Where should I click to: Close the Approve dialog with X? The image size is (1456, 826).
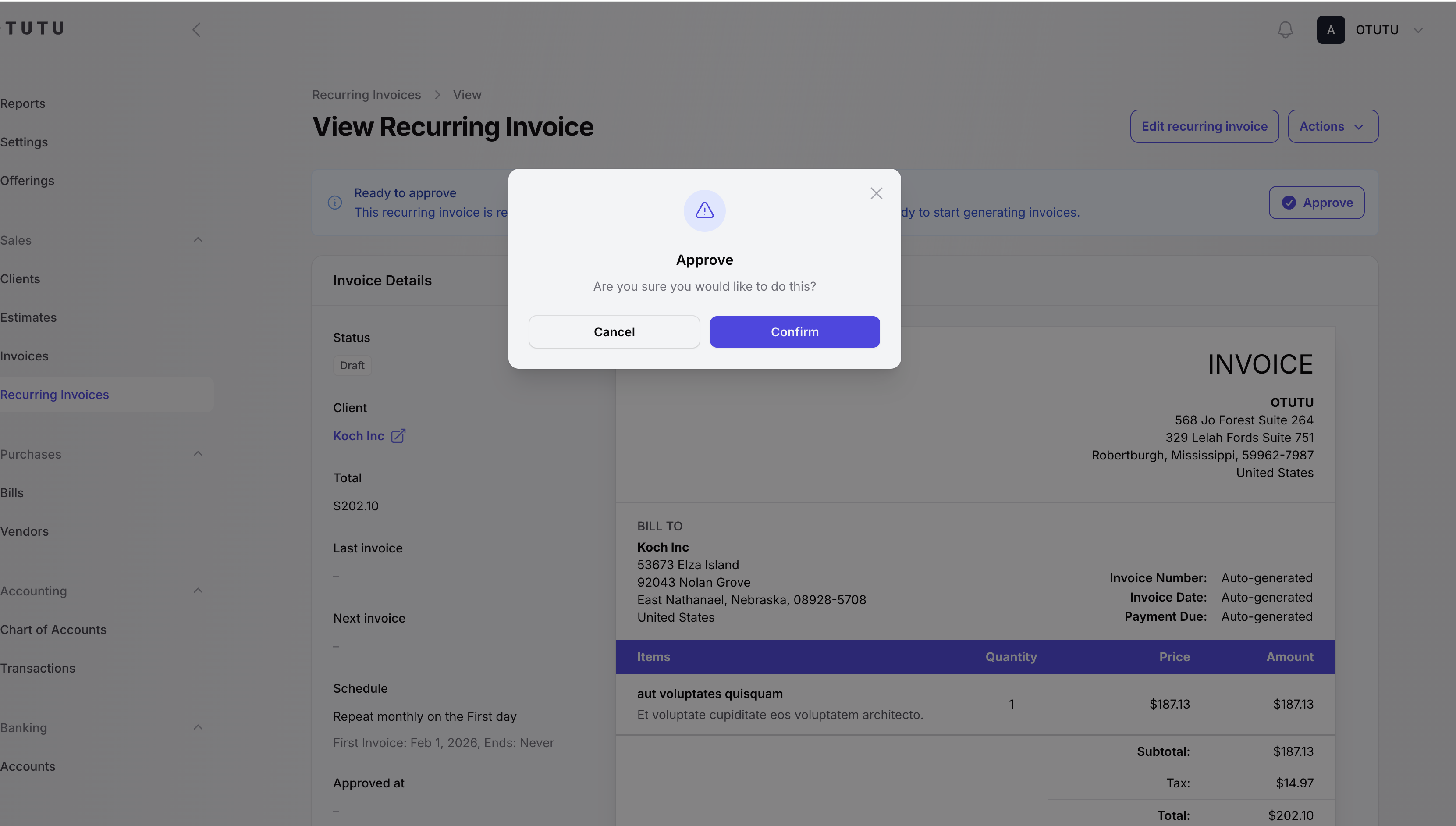(876, 193)
